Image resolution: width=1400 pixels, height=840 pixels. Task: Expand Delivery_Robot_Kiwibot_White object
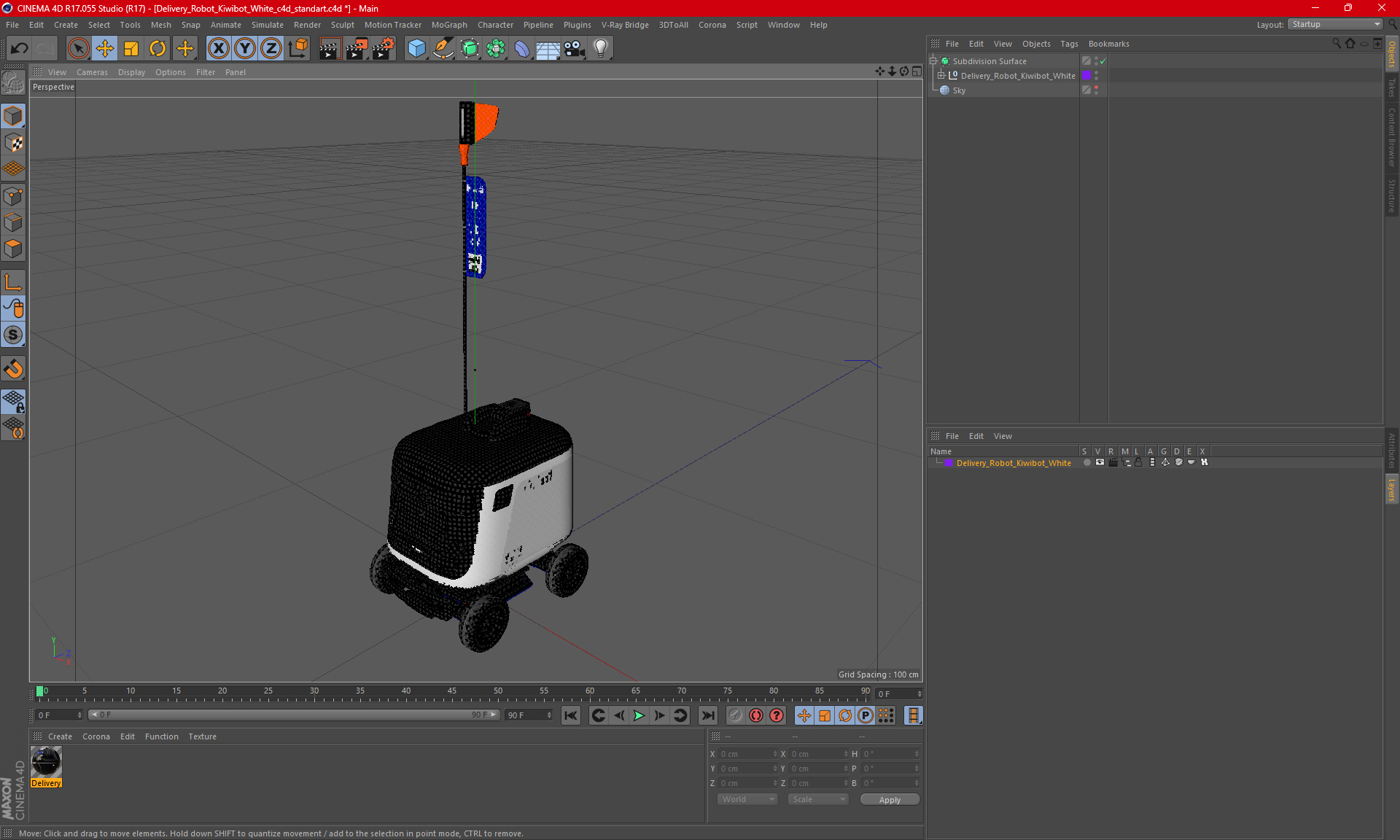941,75
